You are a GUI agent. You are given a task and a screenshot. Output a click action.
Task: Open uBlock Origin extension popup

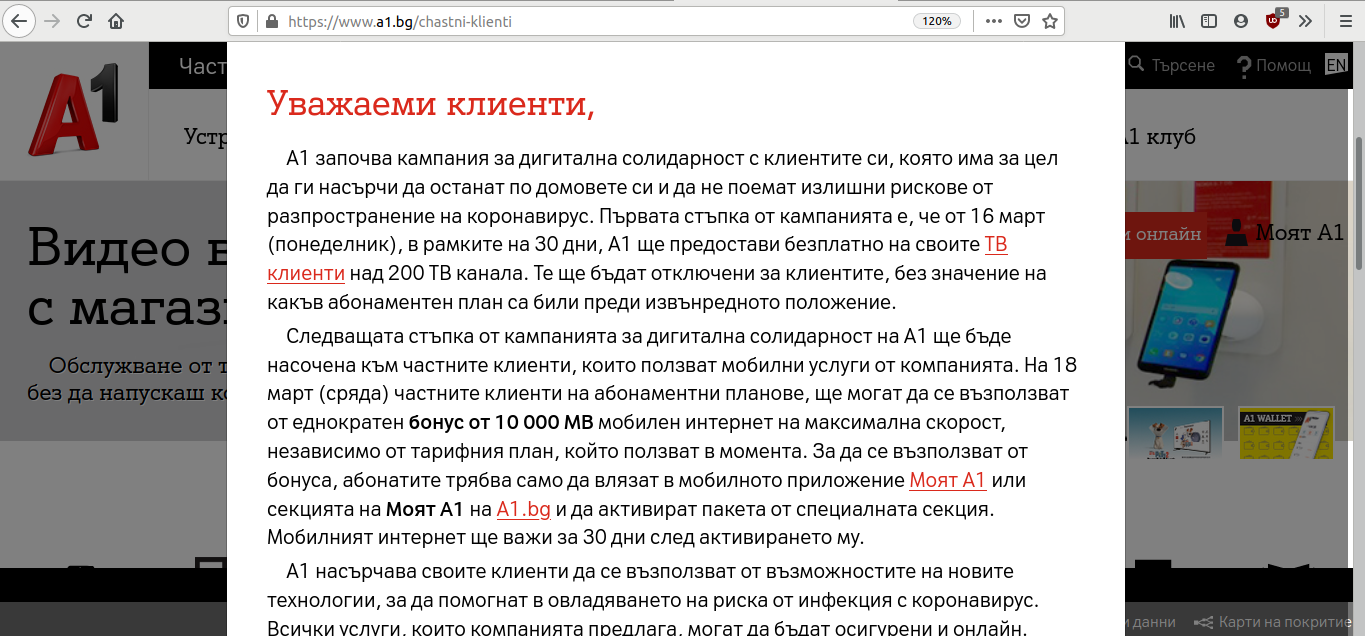coord(1275,20)
